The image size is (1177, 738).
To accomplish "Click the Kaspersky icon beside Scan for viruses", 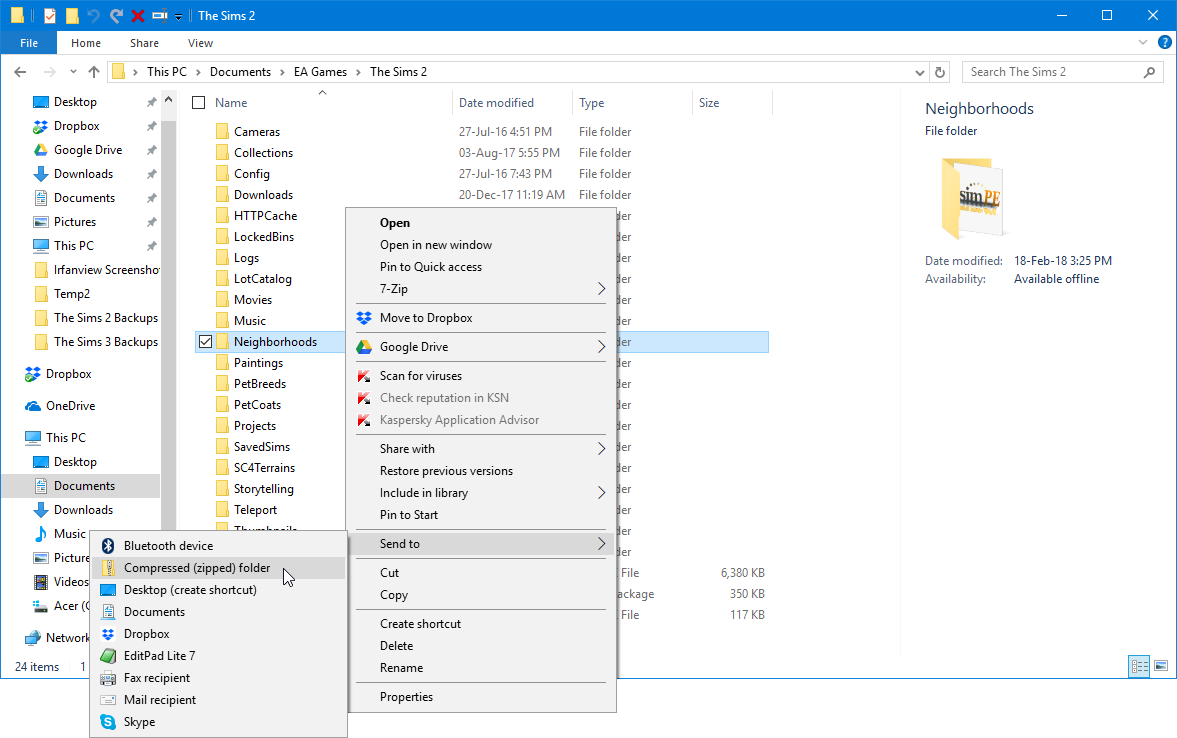I will coord(364,376).
